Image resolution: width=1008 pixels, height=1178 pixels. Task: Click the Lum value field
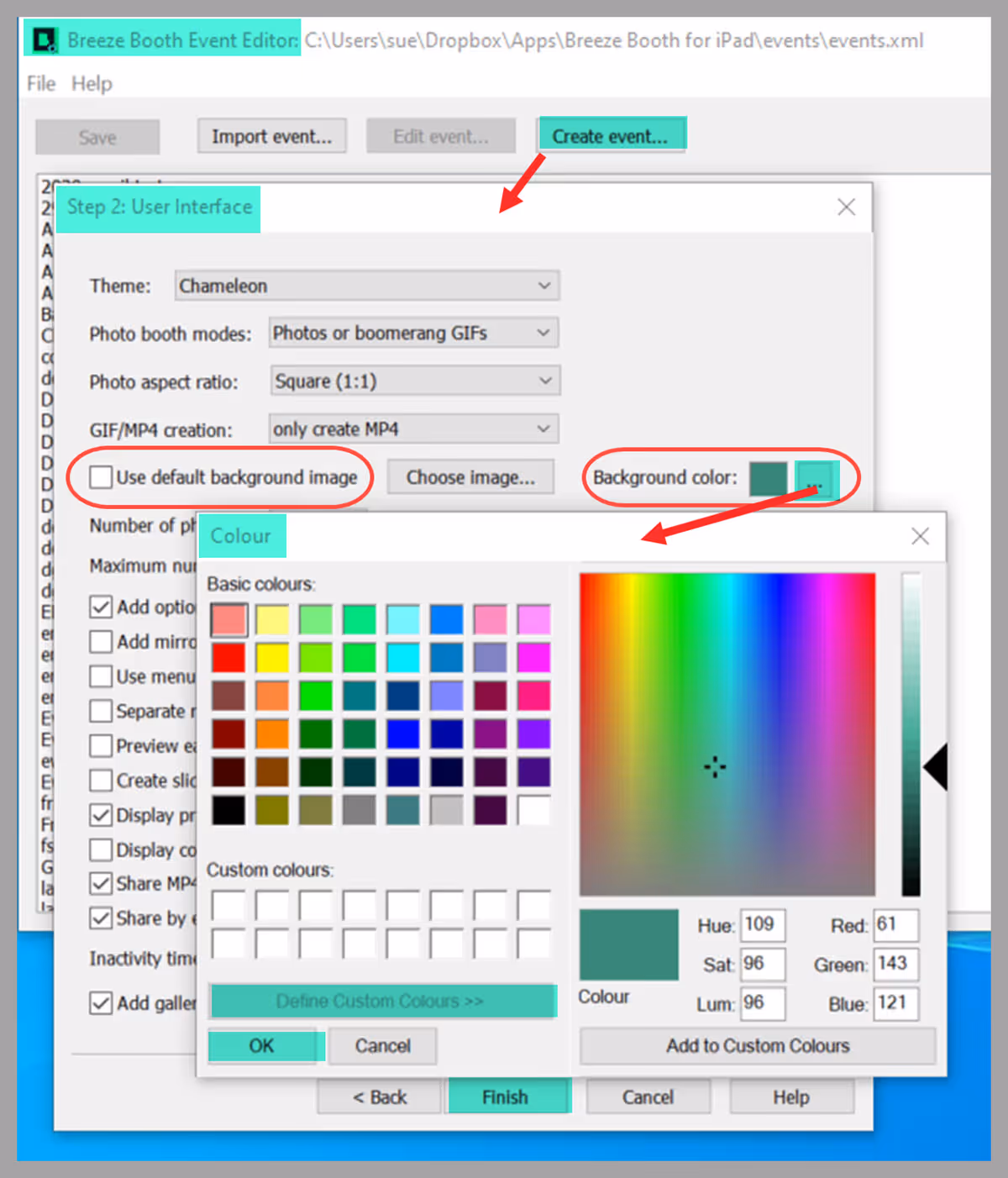(x=763, y=1003)
